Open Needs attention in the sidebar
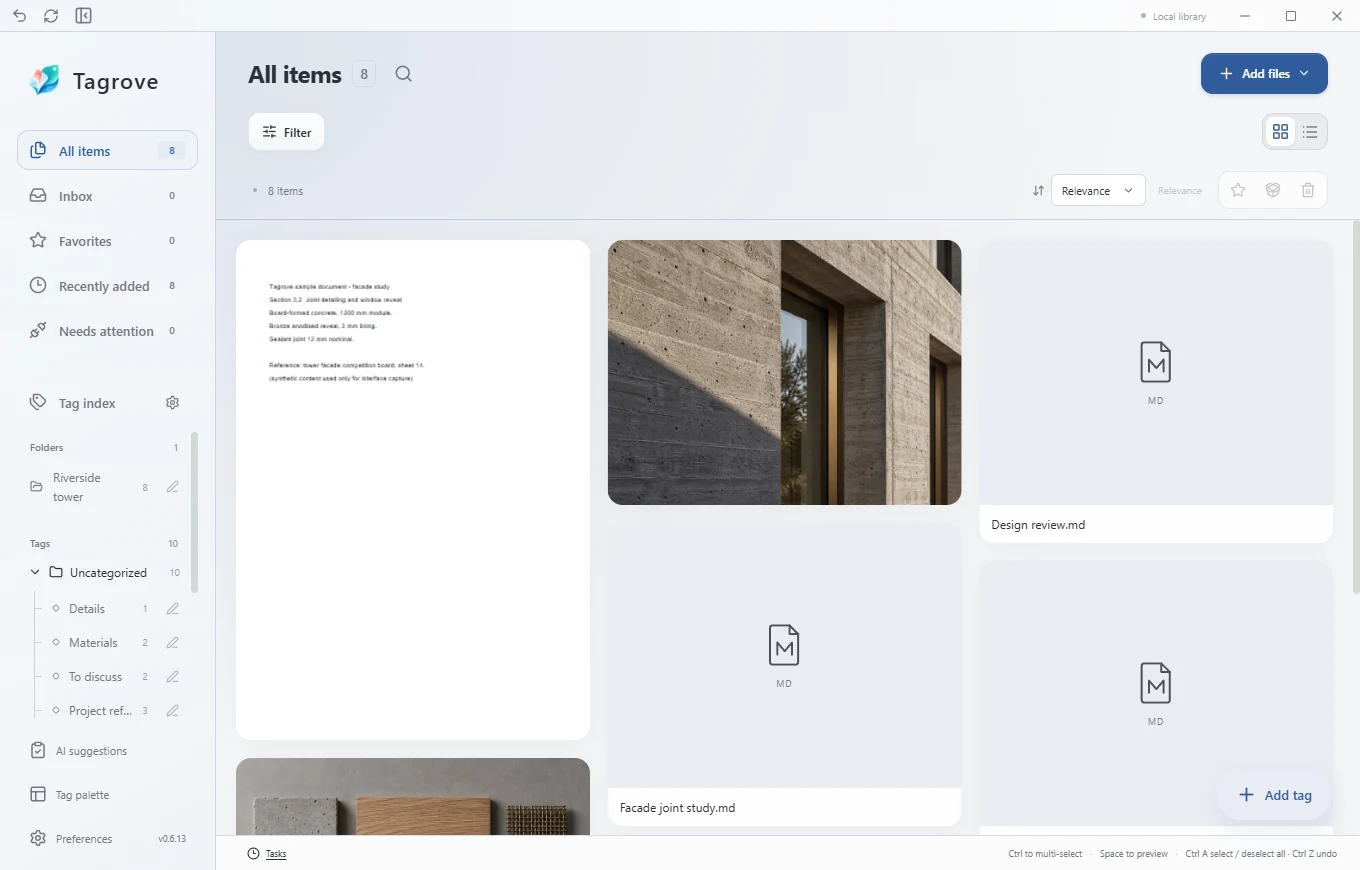Viewport: 1360px width, 870px height. point(107,331)
